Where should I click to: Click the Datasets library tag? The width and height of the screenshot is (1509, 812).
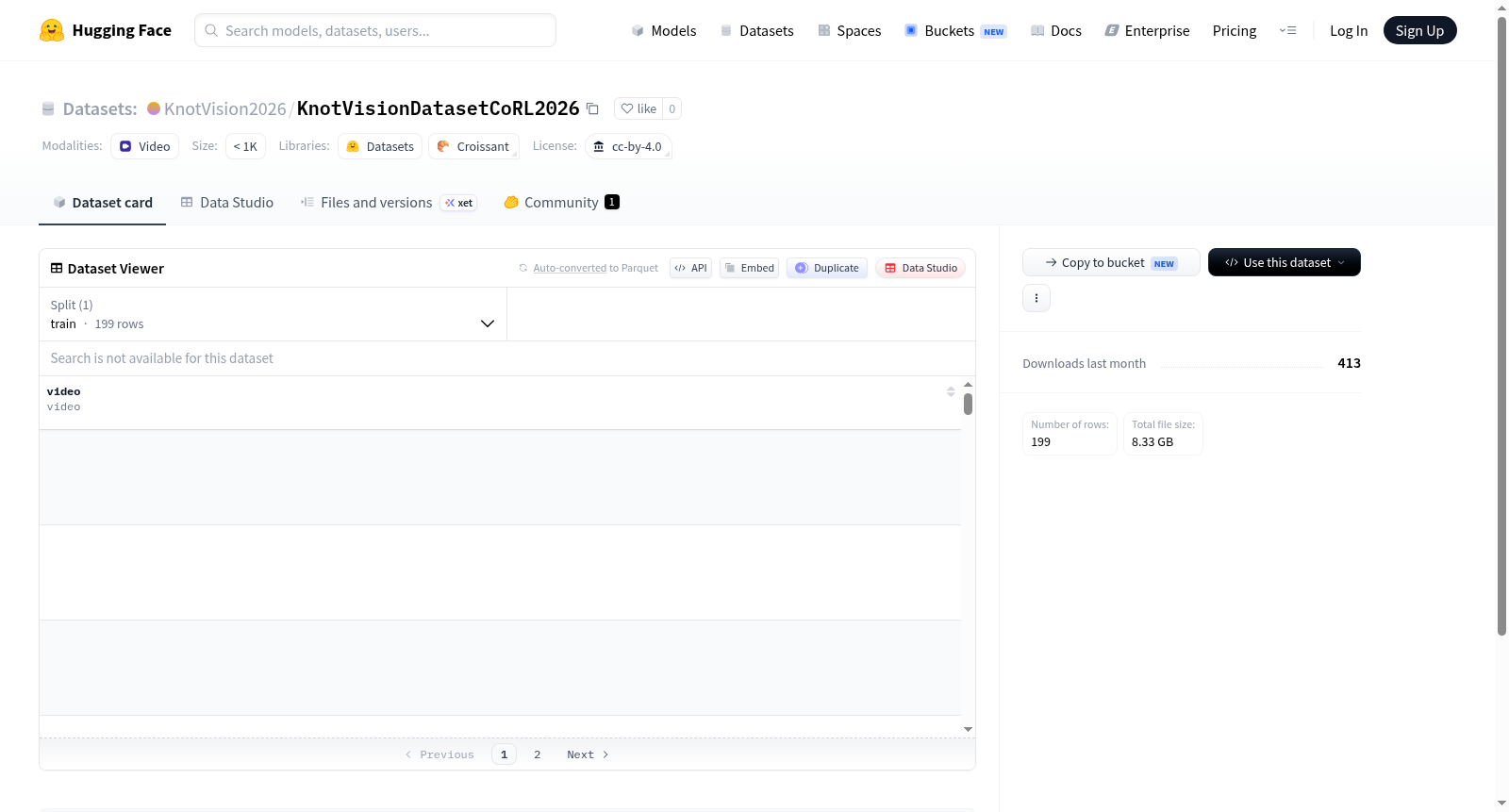tap(380, 146)
